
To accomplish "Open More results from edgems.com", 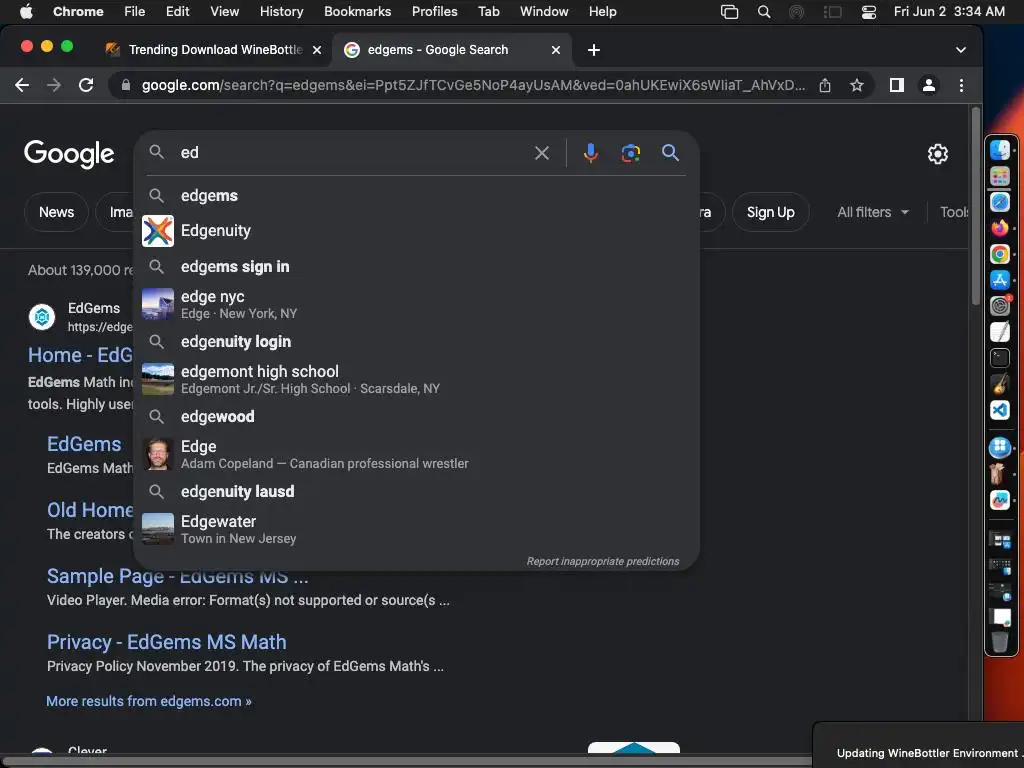I will [x=149, y=701].
